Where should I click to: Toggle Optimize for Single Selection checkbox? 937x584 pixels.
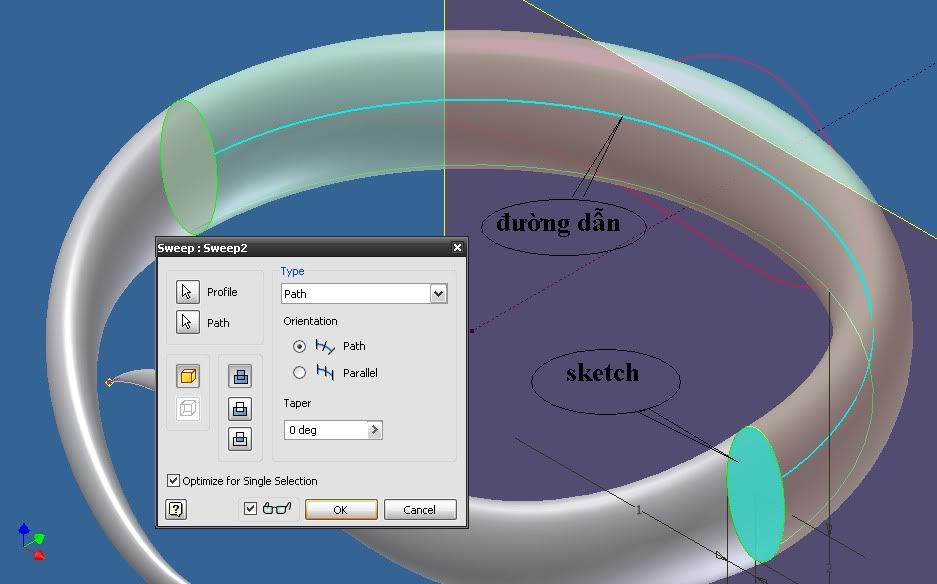click(174, 481)
